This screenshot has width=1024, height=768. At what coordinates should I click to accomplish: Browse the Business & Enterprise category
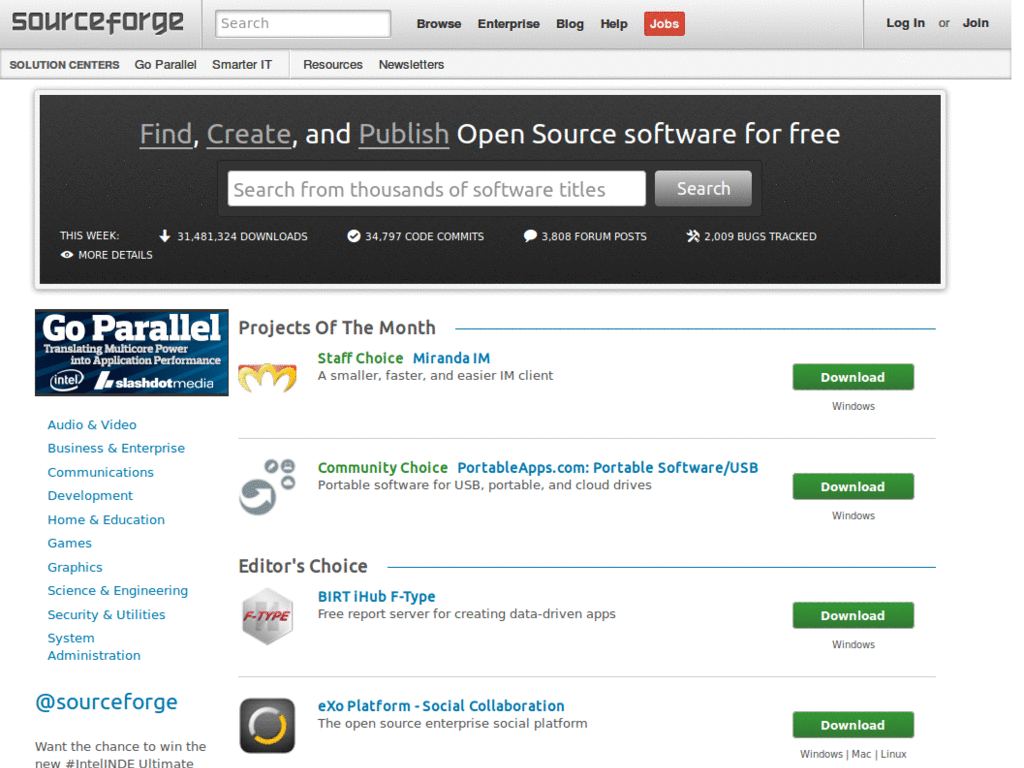click(116, 448)
